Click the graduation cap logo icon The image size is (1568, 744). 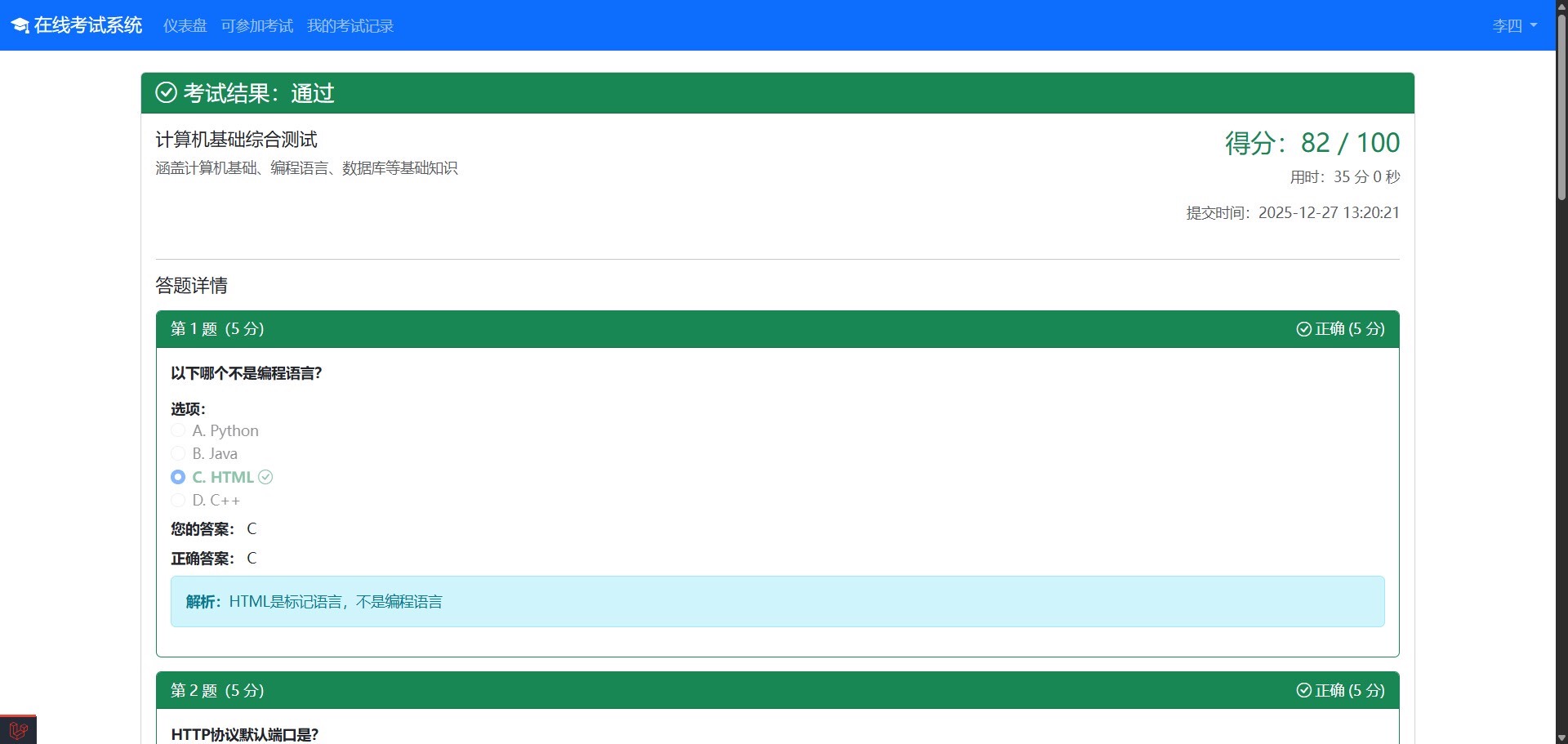tap(20, 26)
